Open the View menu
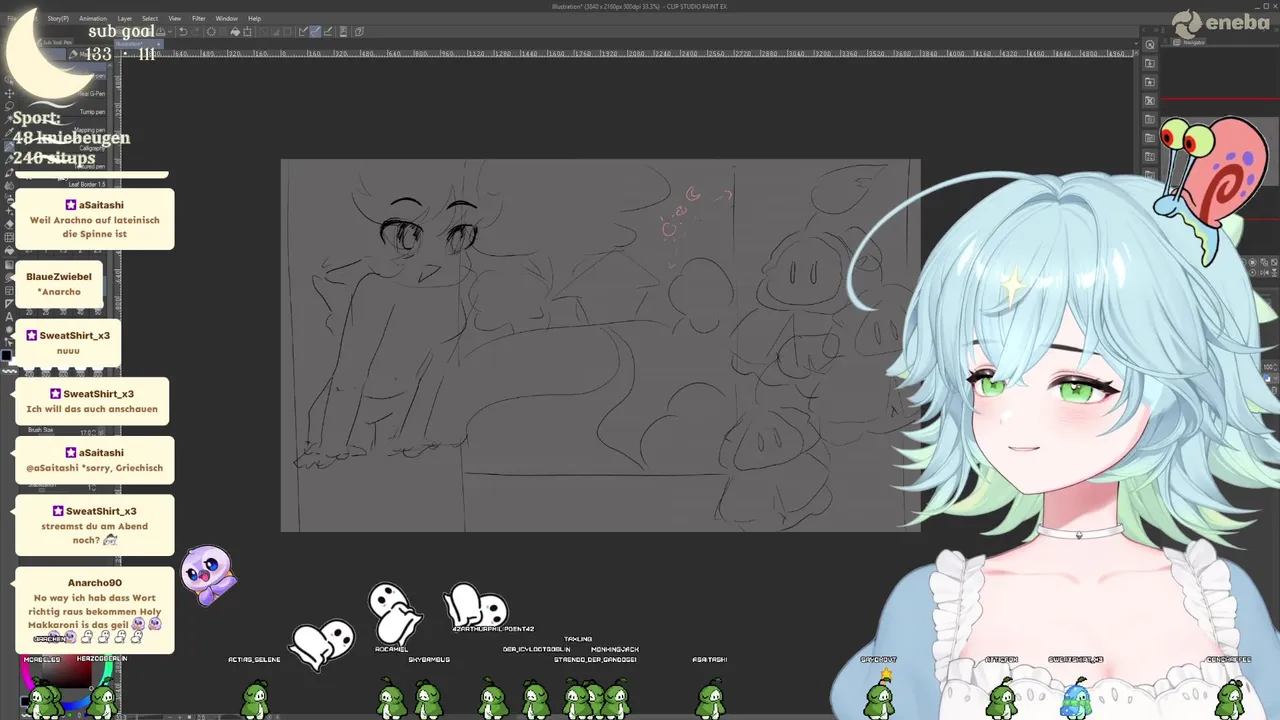 [x=175, y=19]
